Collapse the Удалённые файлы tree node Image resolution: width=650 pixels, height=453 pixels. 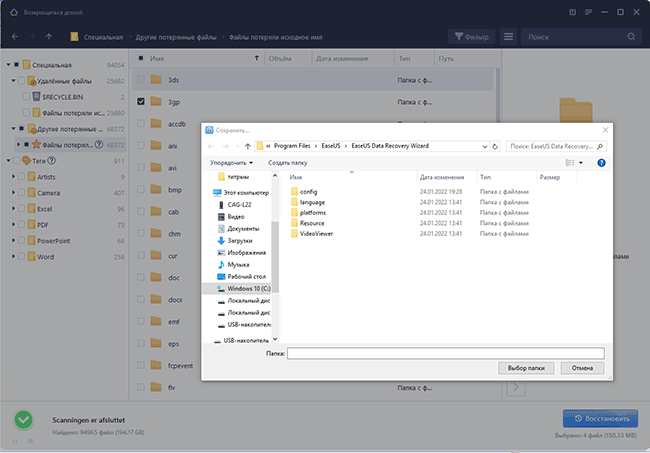pyautogui.click(x=13, y=80)
